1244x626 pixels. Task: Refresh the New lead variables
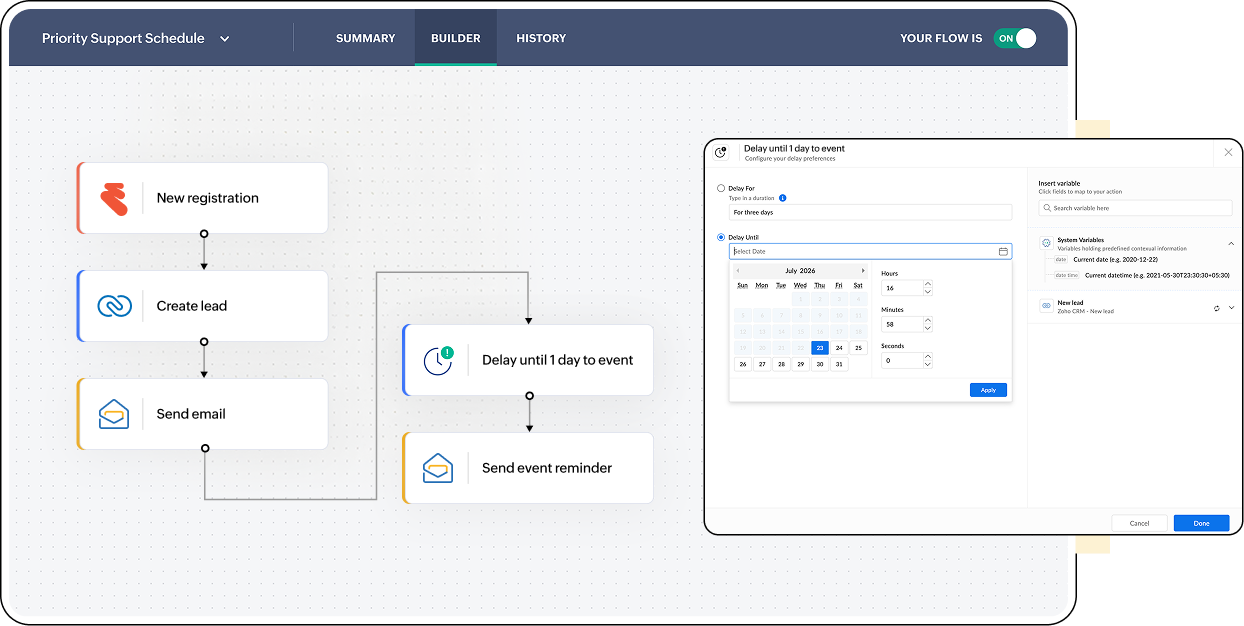tap(1217, 308)
